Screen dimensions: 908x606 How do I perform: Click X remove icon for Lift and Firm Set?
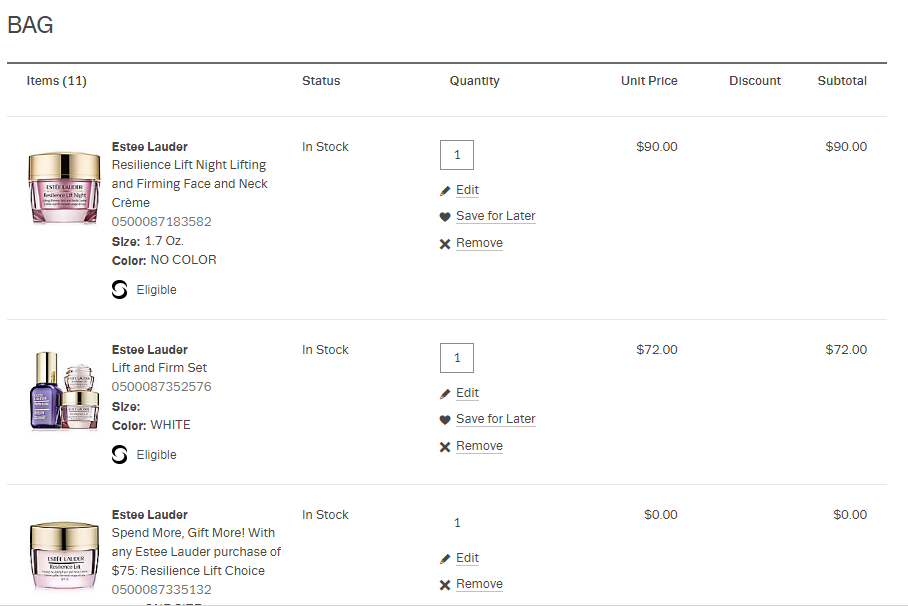click(445, 447)
